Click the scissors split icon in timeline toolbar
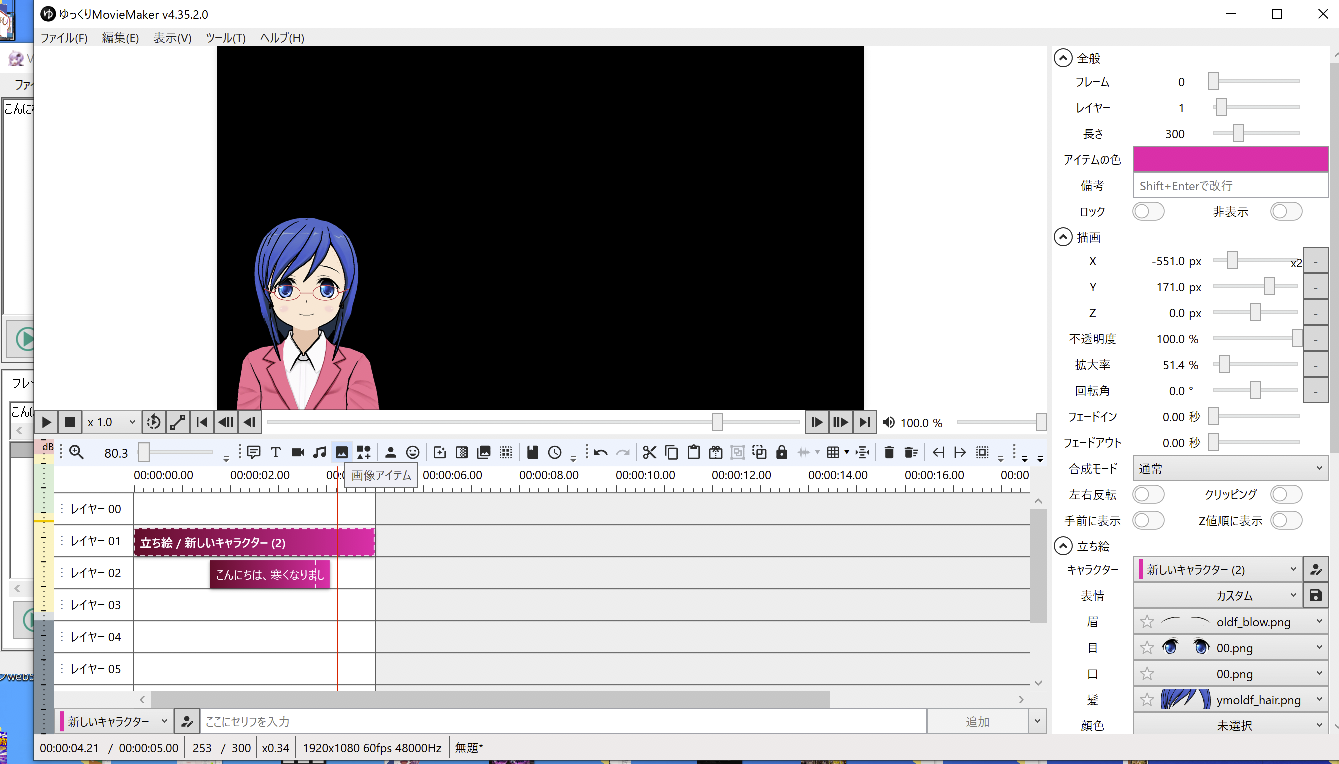Viewport: 1339px width, 764px height. 649,452
